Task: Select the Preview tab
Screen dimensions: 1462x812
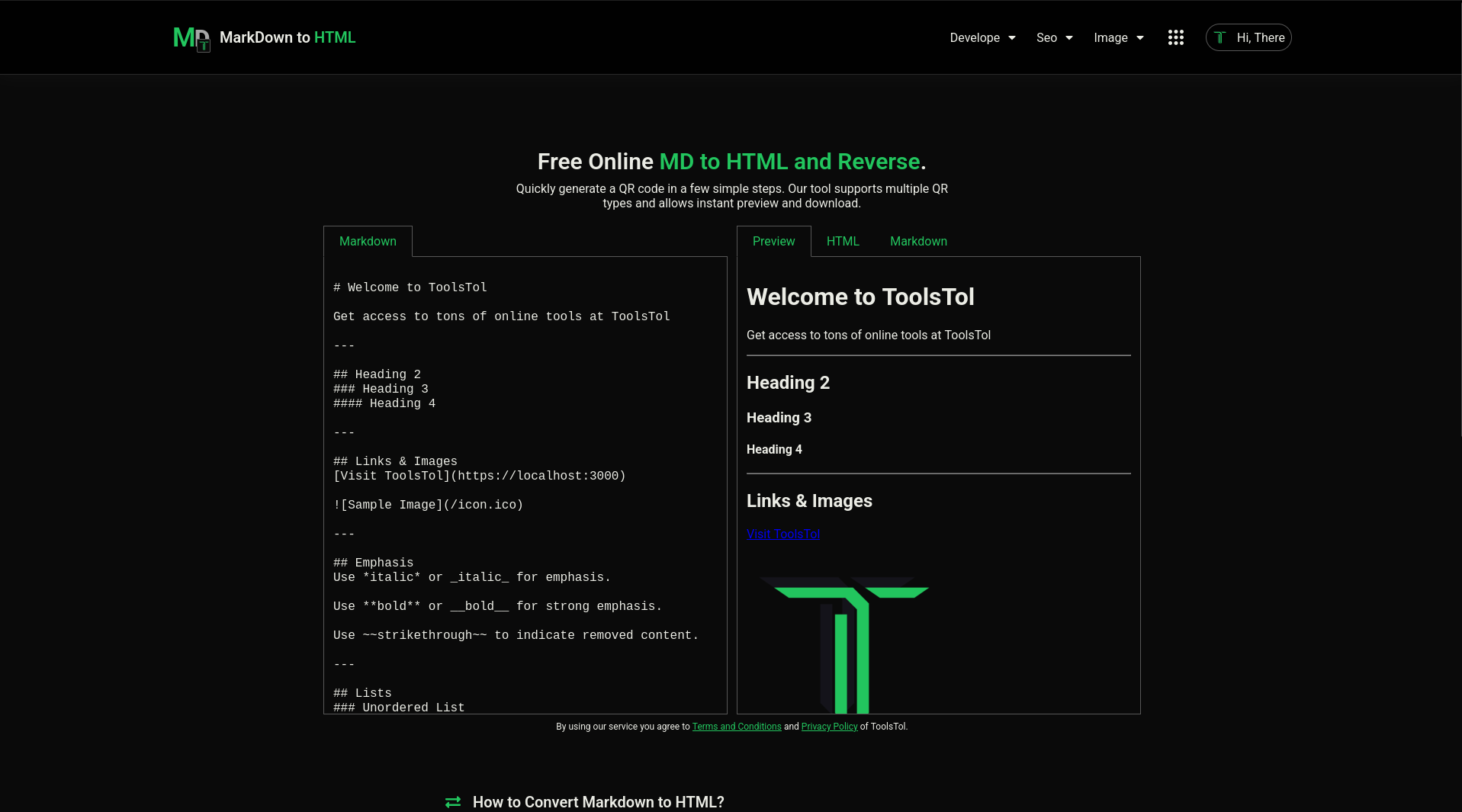Action: [773, 241]
